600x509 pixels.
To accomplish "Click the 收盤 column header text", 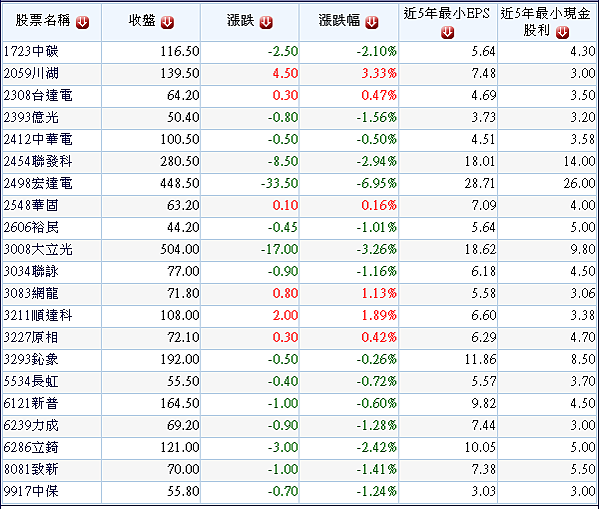I will 142,21.
